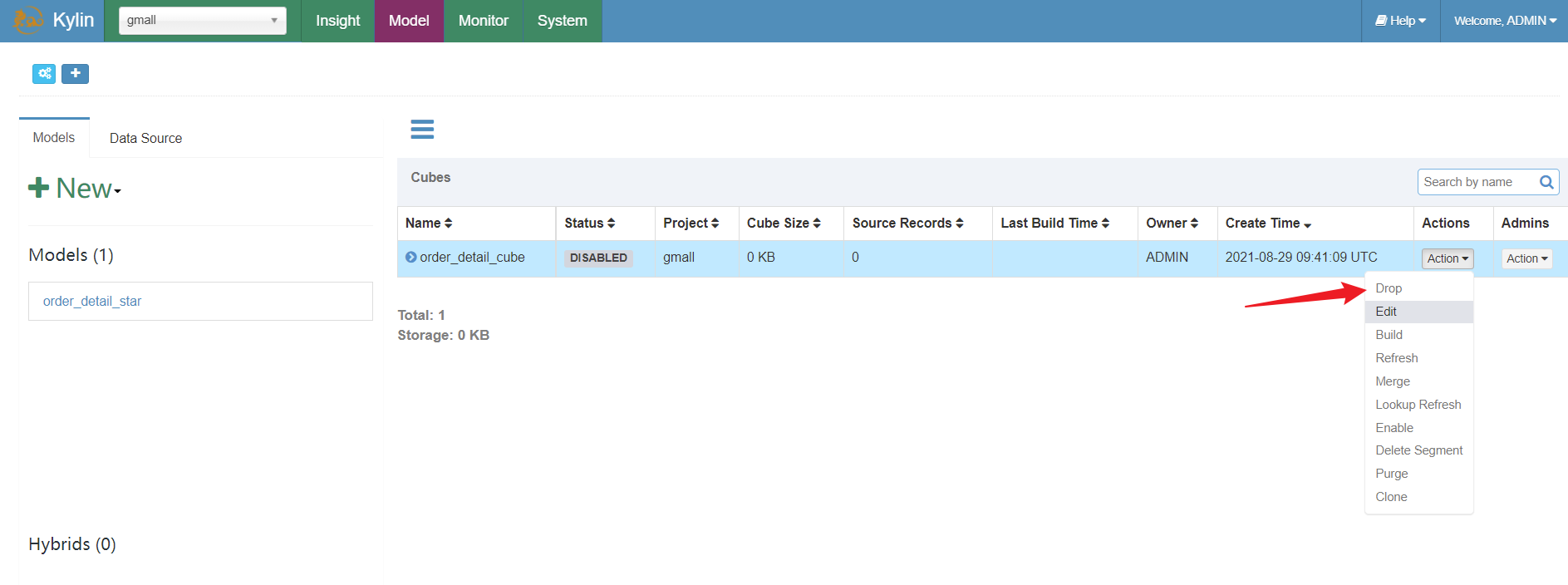Click the Help book icon
This screenshot has width=1568, height=585.
(x=1381, y=21)
